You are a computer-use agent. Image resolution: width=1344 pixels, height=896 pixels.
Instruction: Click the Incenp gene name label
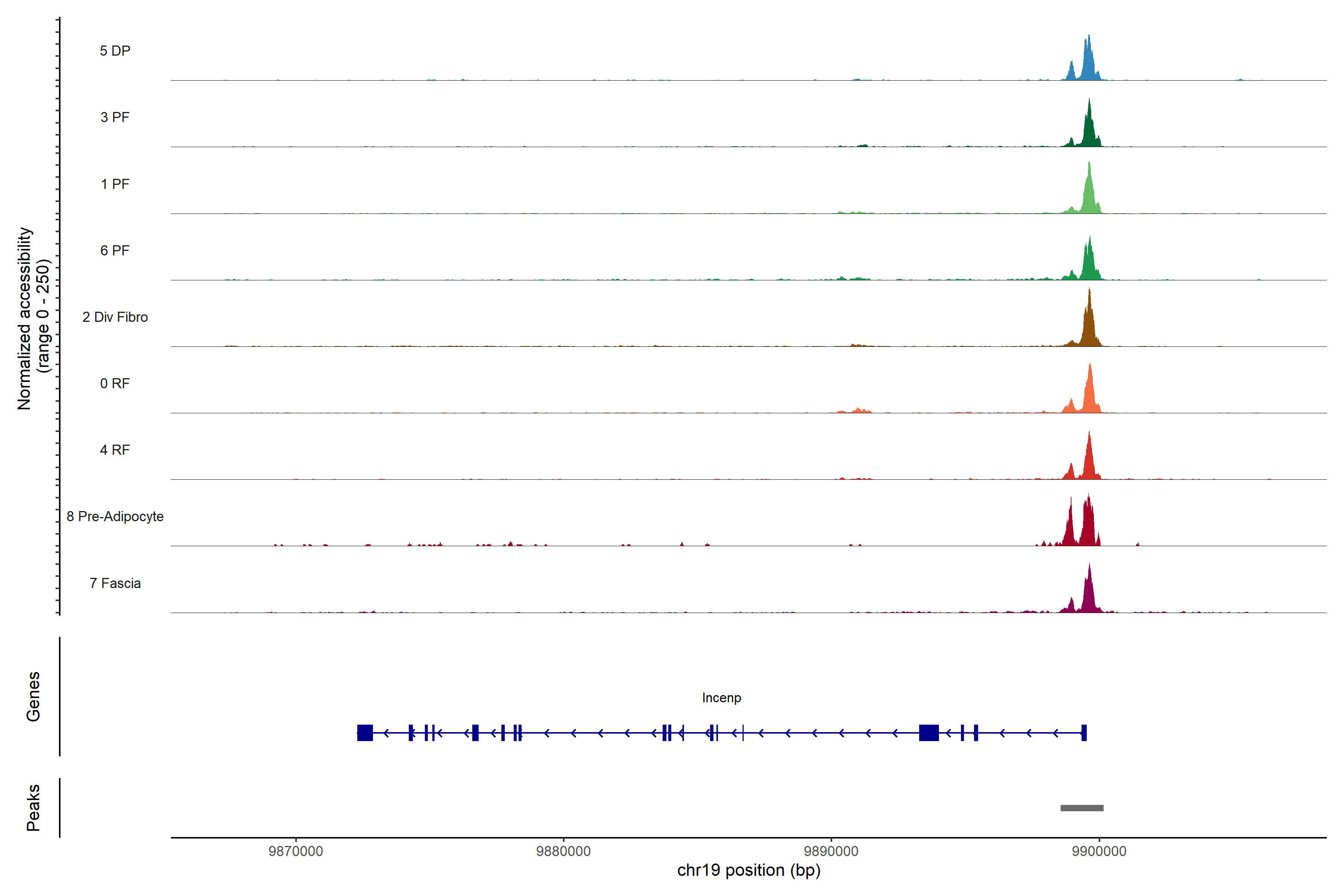(721, 698)
